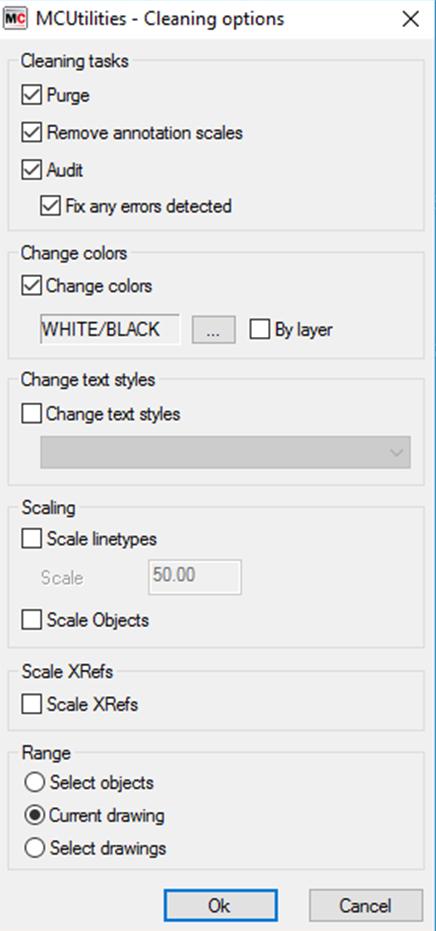Toggle the Change colors checkbox
436x931 pixels.
coord(31,286)
